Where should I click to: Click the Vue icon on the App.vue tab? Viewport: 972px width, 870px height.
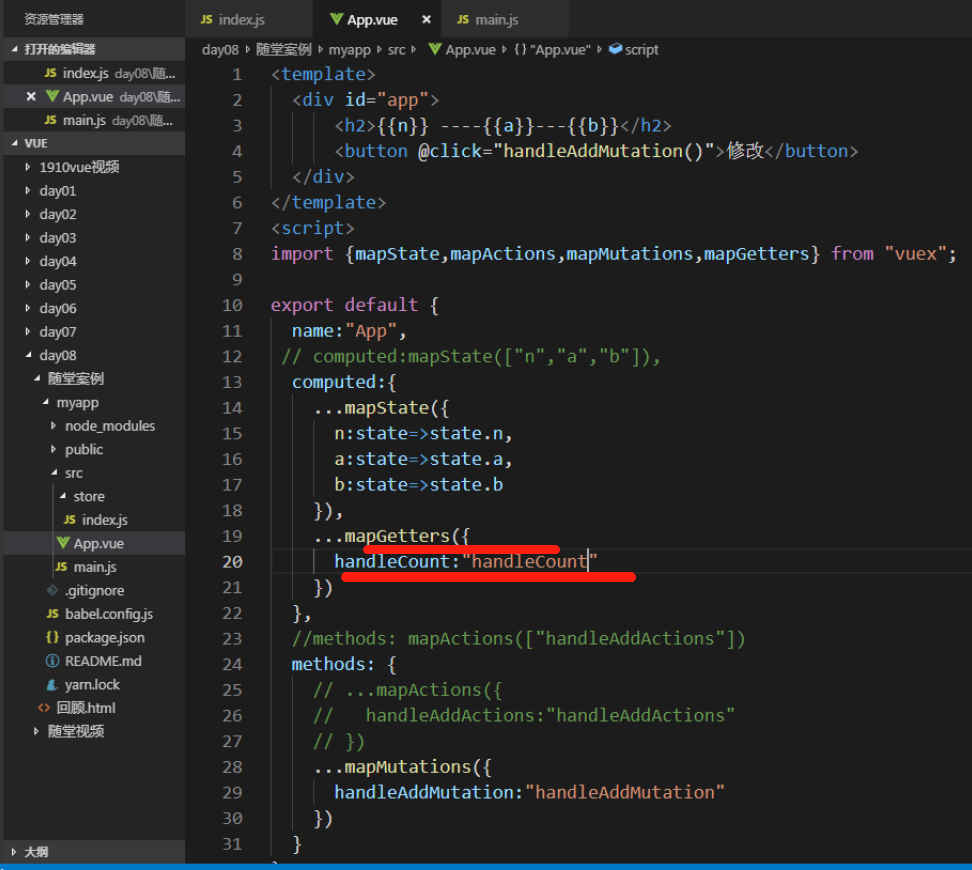[337, 19]
